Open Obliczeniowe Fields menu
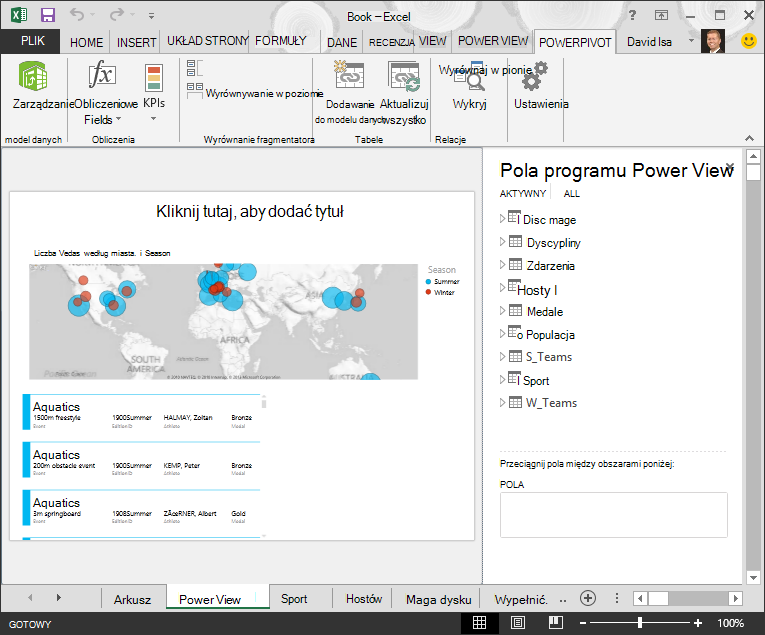 102,93
